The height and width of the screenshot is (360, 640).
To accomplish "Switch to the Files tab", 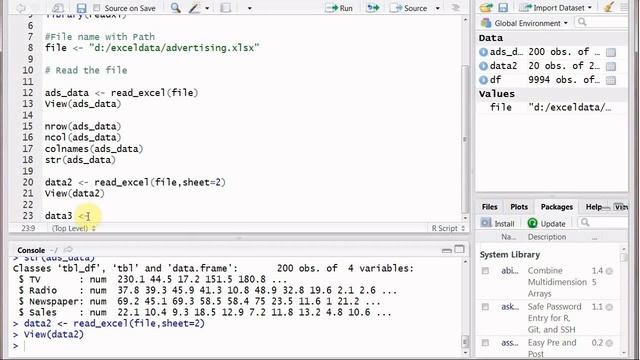I will pos(489,207).
